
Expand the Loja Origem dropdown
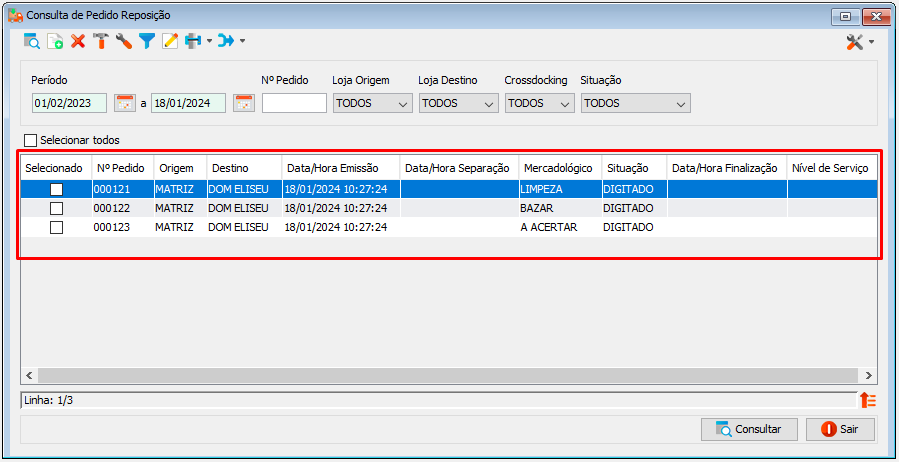point(373,104)
